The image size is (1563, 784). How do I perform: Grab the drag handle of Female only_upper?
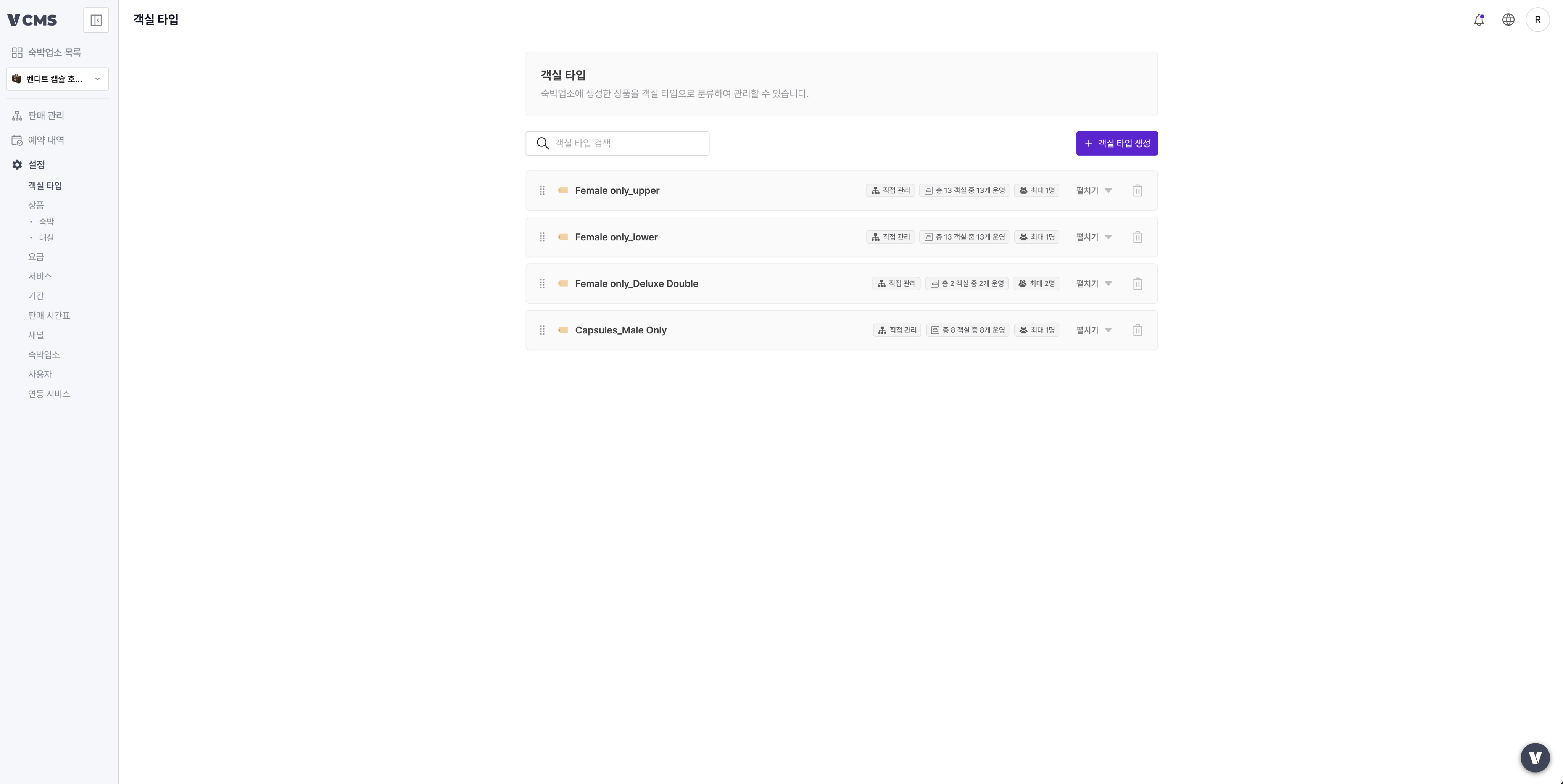(543, 190)
